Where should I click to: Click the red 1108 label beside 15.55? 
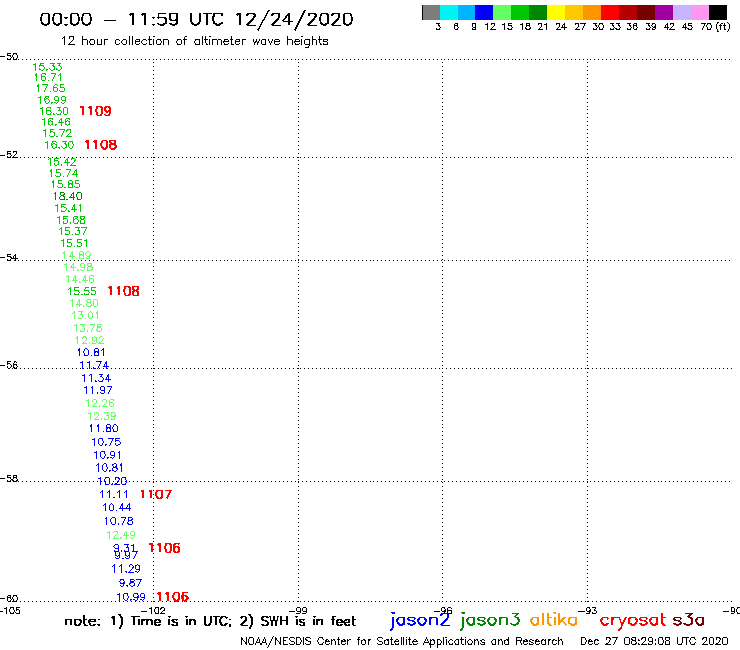click(123, 291)
